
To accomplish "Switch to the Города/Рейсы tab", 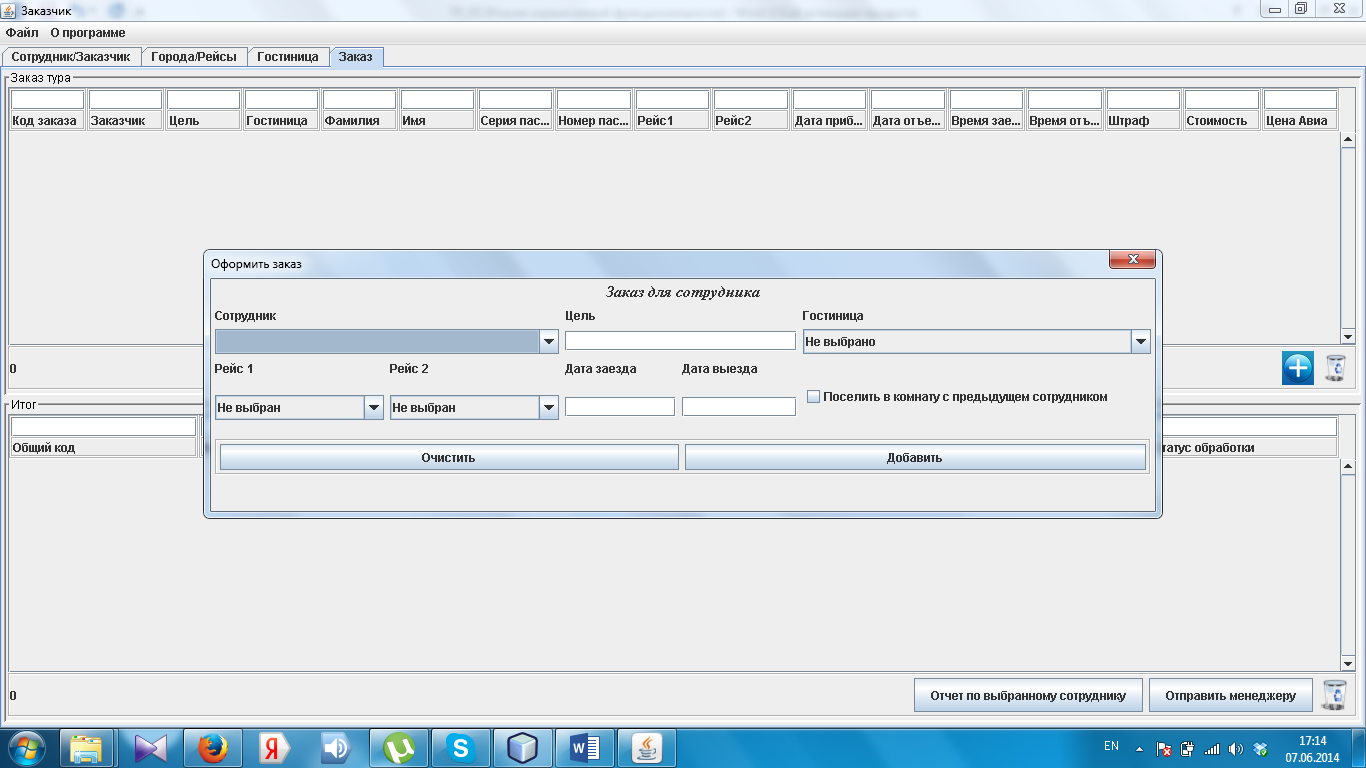I will coord(194,57).
